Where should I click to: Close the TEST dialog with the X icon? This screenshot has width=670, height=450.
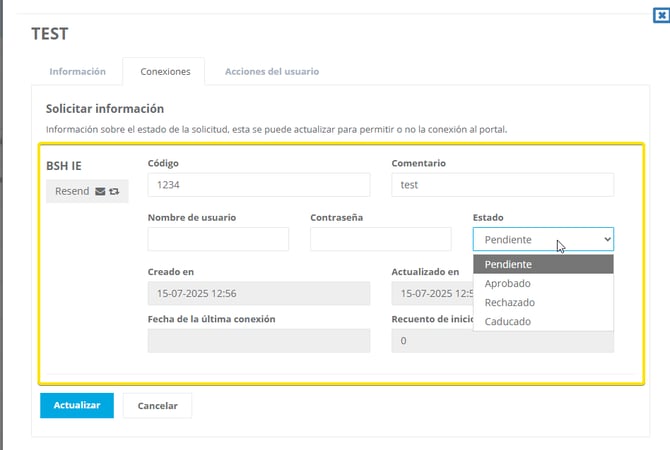[659, 14]
